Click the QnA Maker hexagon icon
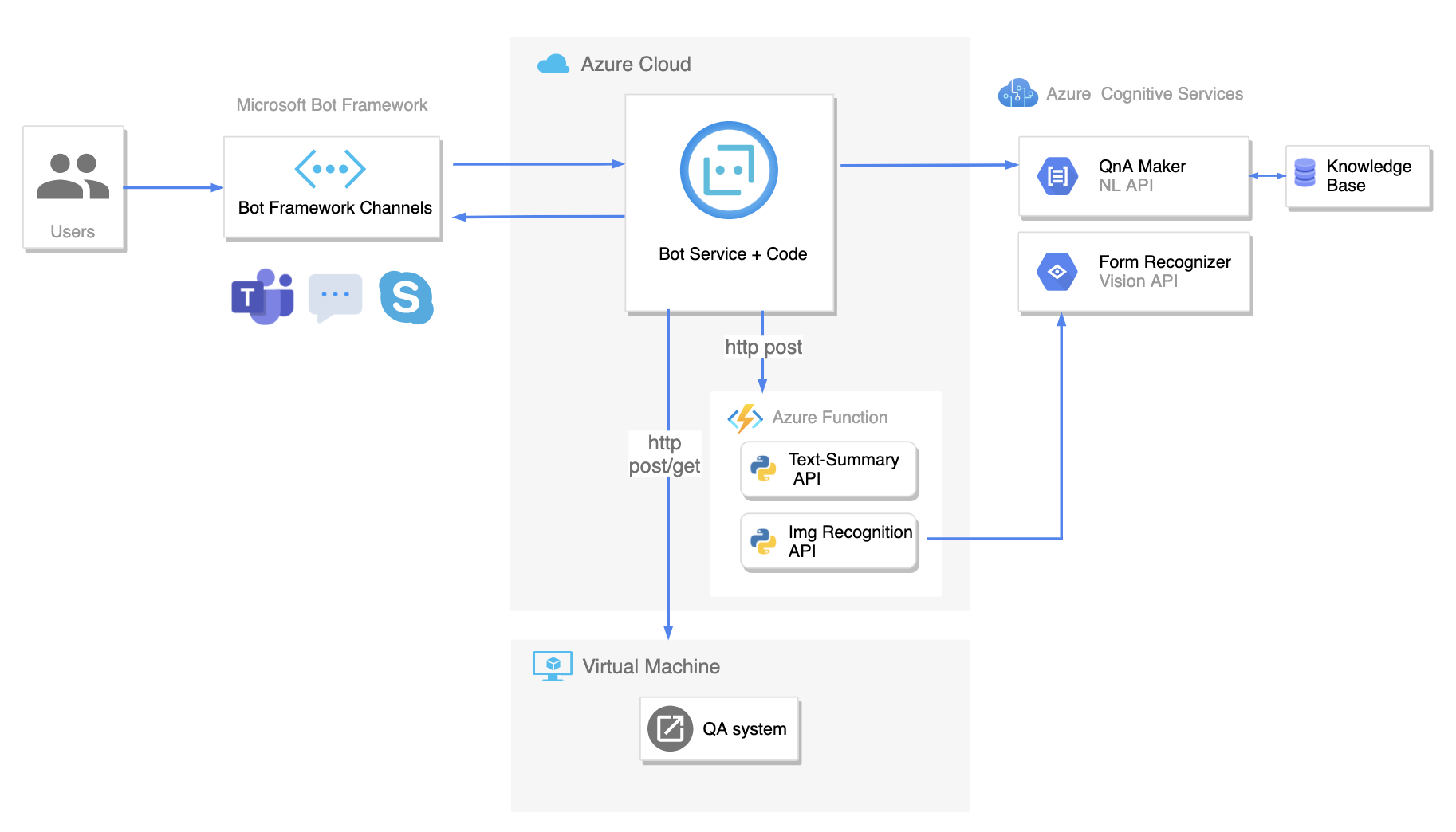Viewport: 1456px width, 832px height. coord(1057,176)
